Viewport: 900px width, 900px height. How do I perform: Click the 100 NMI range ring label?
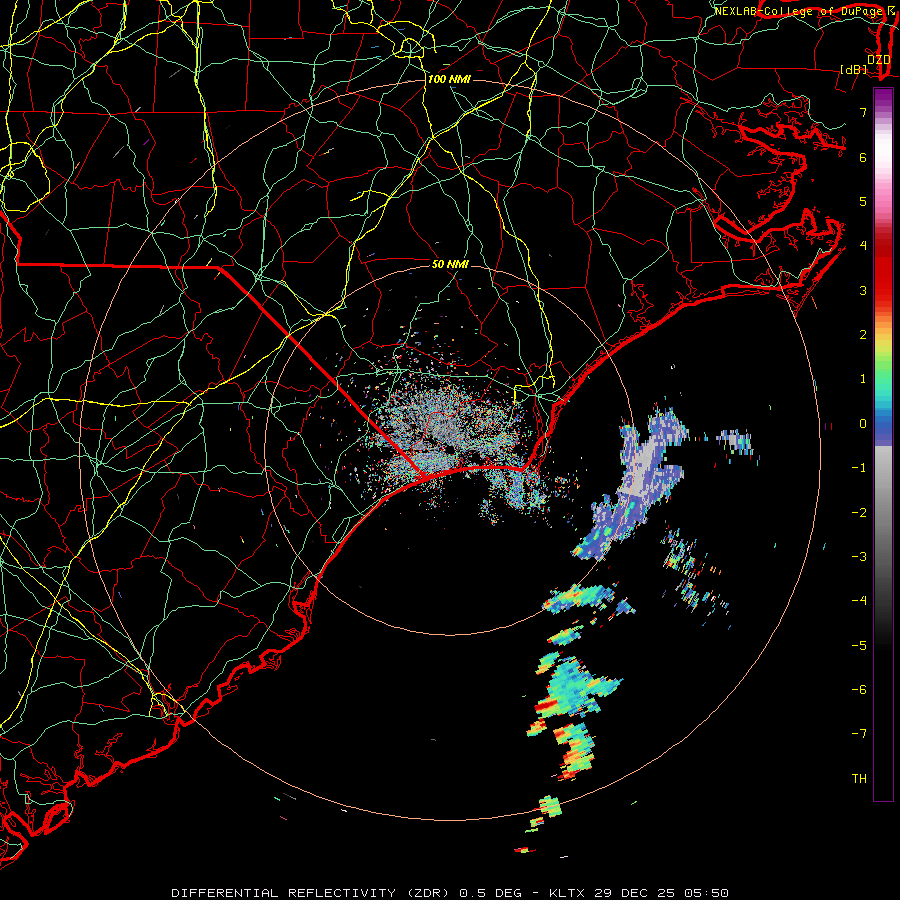click(449, 79)
